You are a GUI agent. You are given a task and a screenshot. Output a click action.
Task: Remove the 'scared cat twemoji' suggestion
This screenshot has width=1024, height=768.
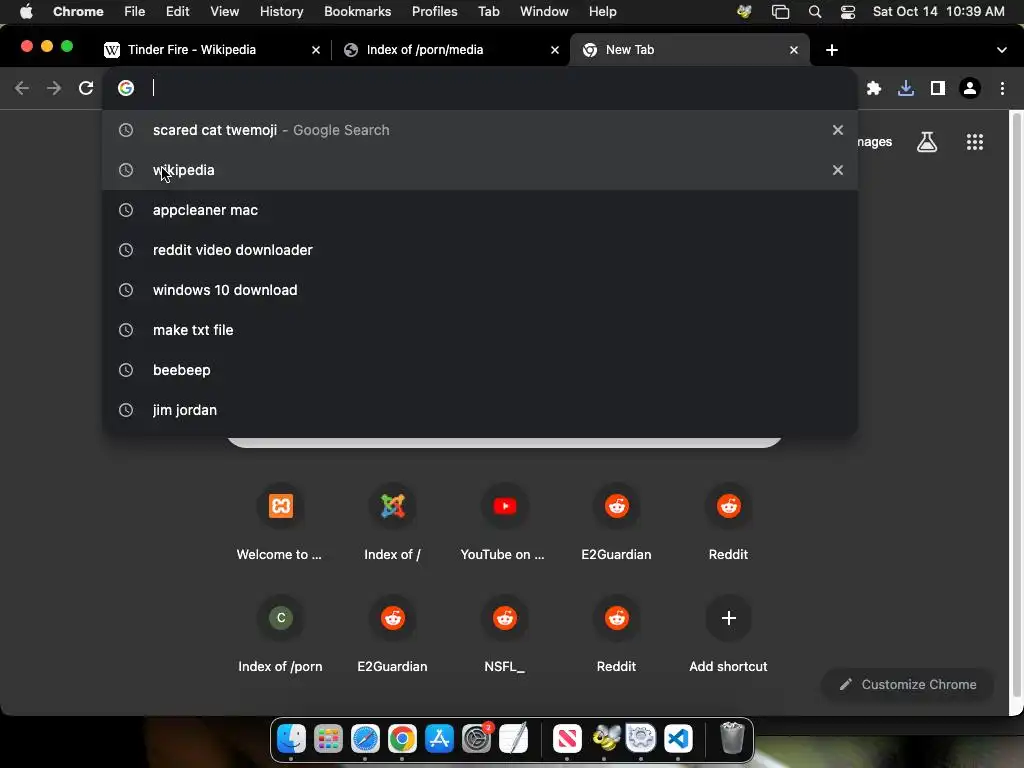tap(837, 130)
